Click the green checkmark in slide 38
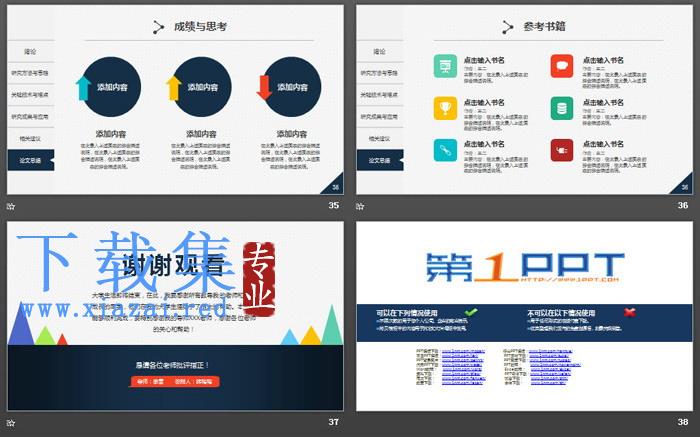Screen dimensions: 700x437 click(x=471, y=312)
